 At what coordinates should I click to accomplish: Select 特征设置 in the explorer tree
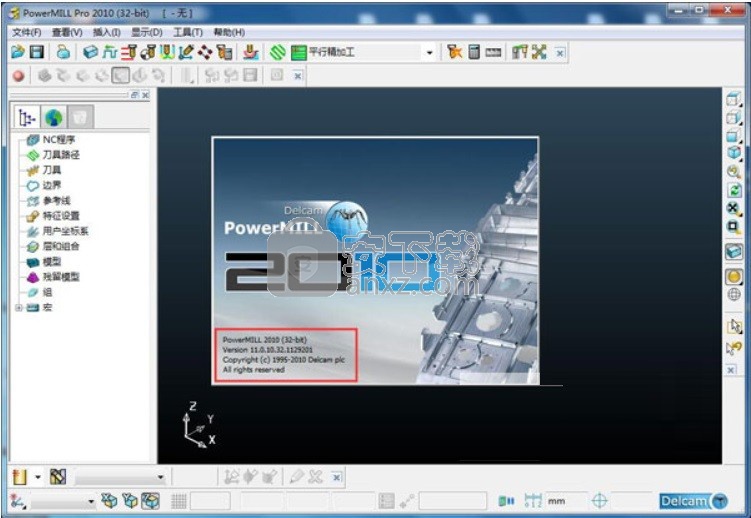click(x=61, y=216)
